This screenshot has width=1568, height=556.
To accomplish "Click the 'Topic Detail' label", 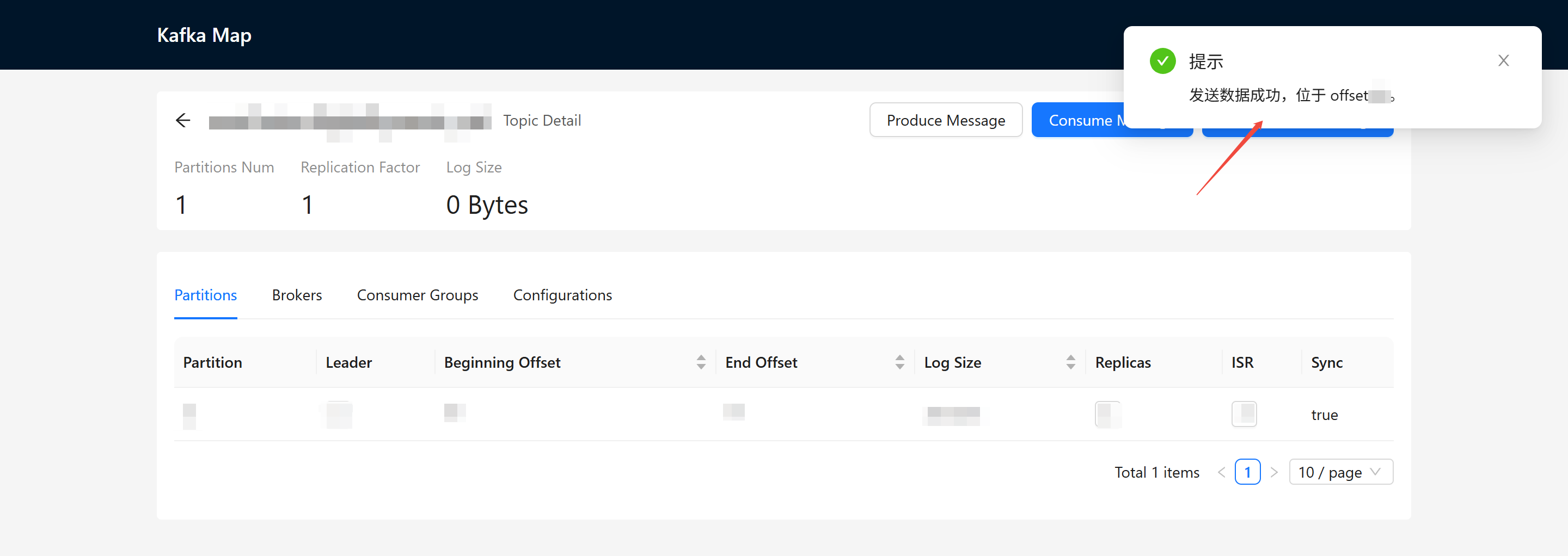I will [542, 120].
